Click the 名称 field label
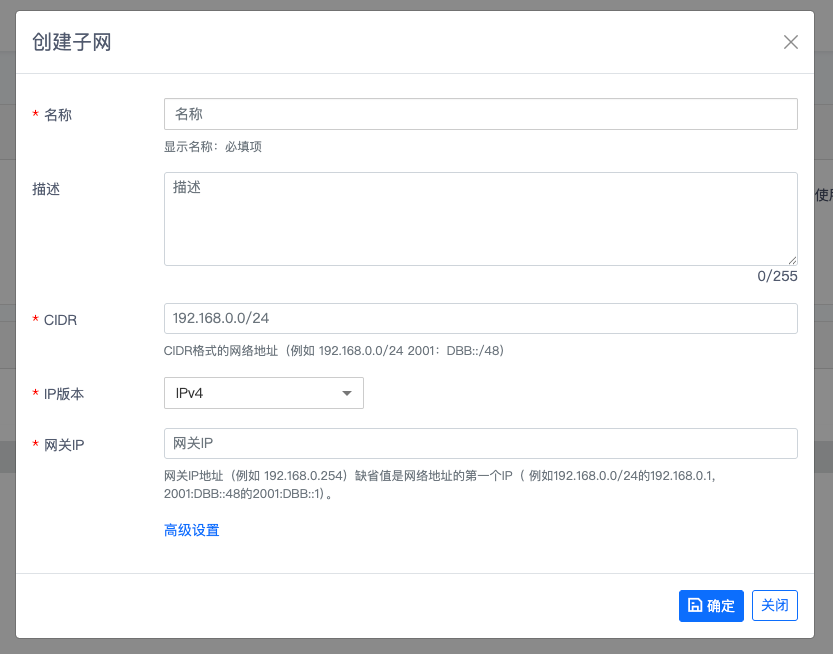 tap(58, 115)
